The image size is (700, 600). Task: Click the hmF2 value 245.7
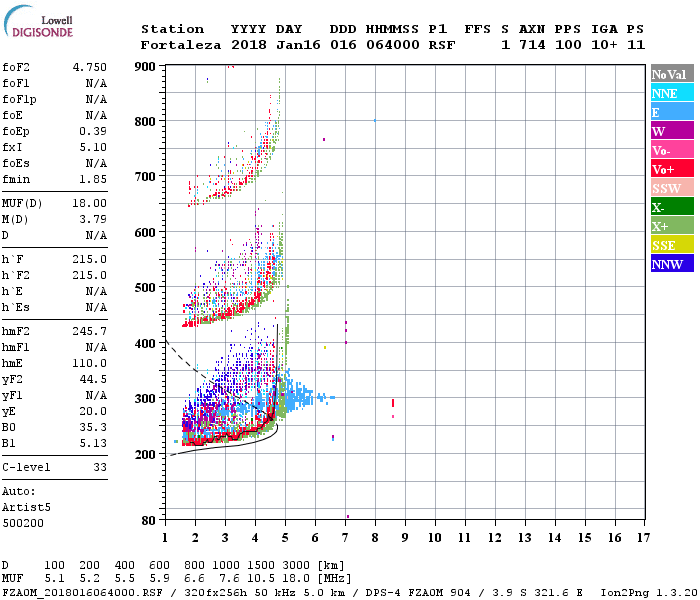click(90, 331)
